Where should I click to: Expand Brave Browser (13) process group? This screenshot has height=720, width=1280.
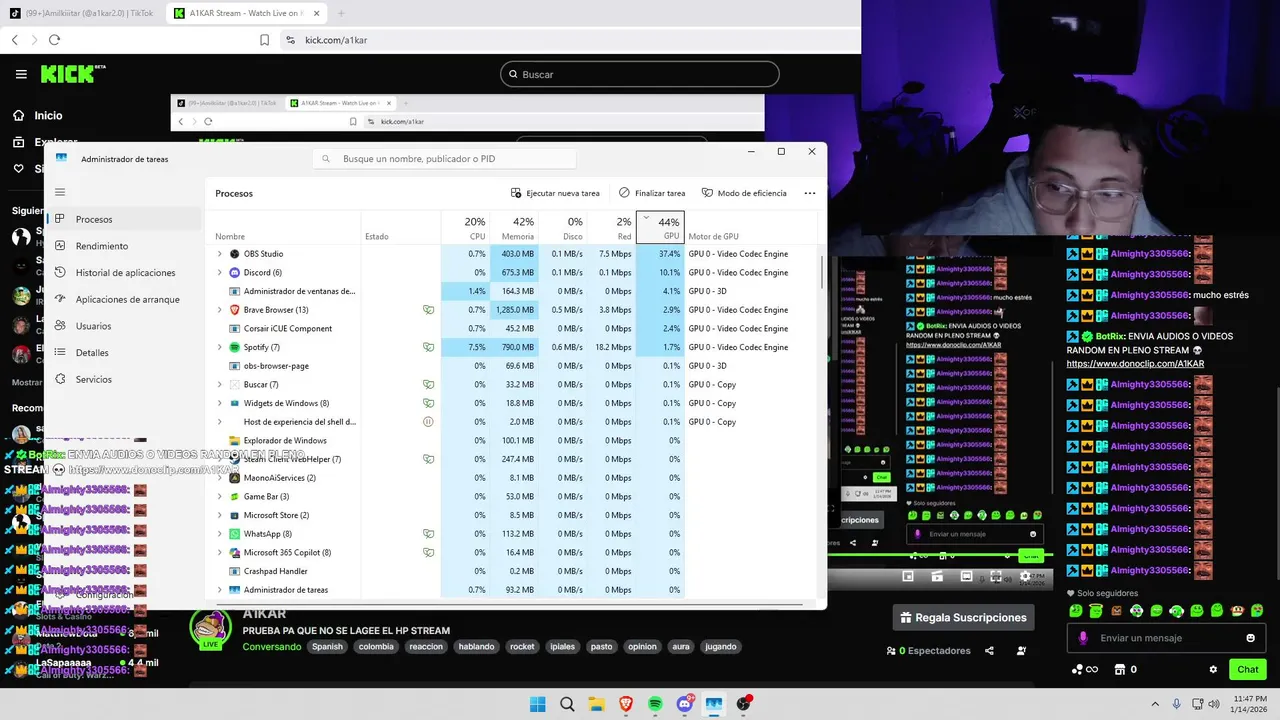(220, 310)
